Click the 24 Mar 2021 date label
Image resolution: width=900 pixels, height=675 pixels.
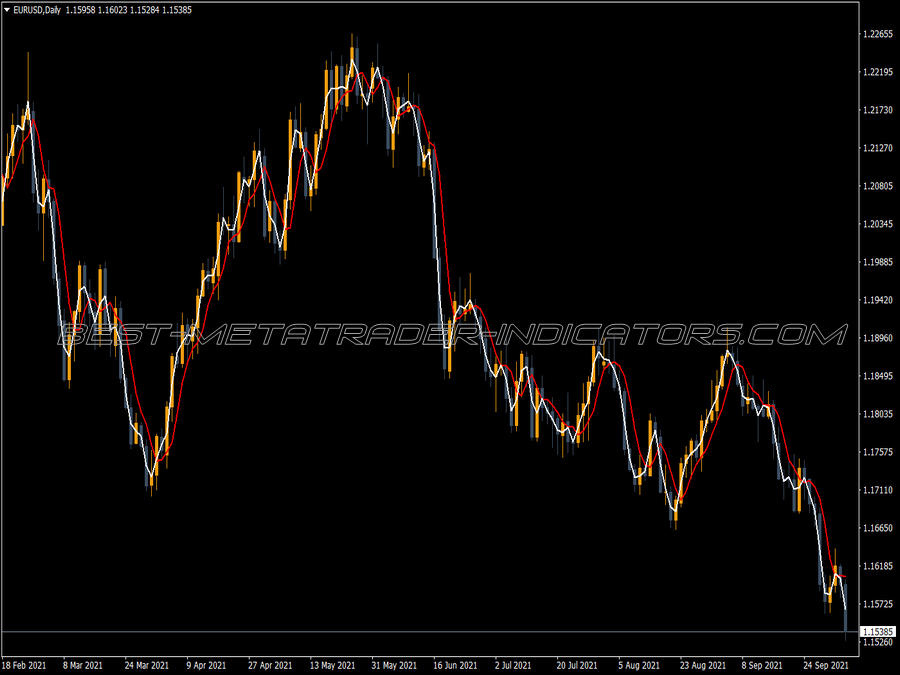[147, 666]
